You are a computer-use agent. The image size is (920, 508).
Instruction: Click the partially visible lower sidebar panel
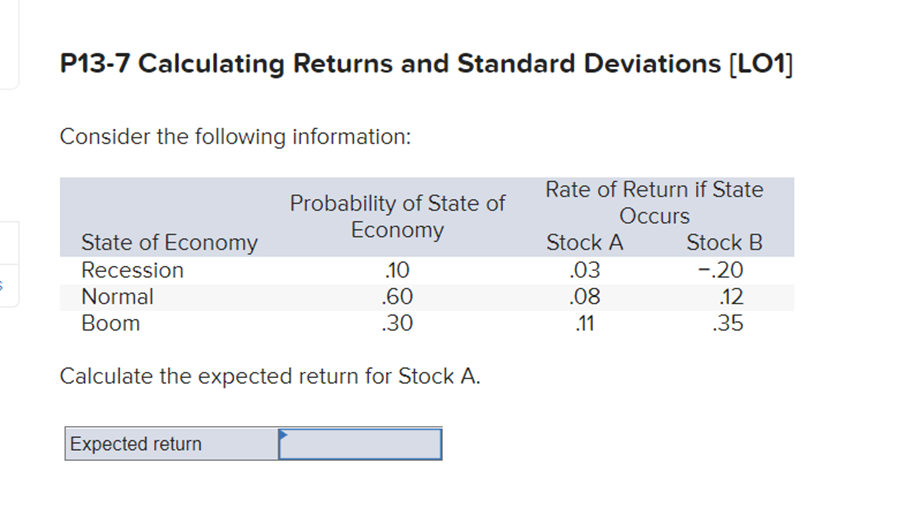click(x=9, y=264)
